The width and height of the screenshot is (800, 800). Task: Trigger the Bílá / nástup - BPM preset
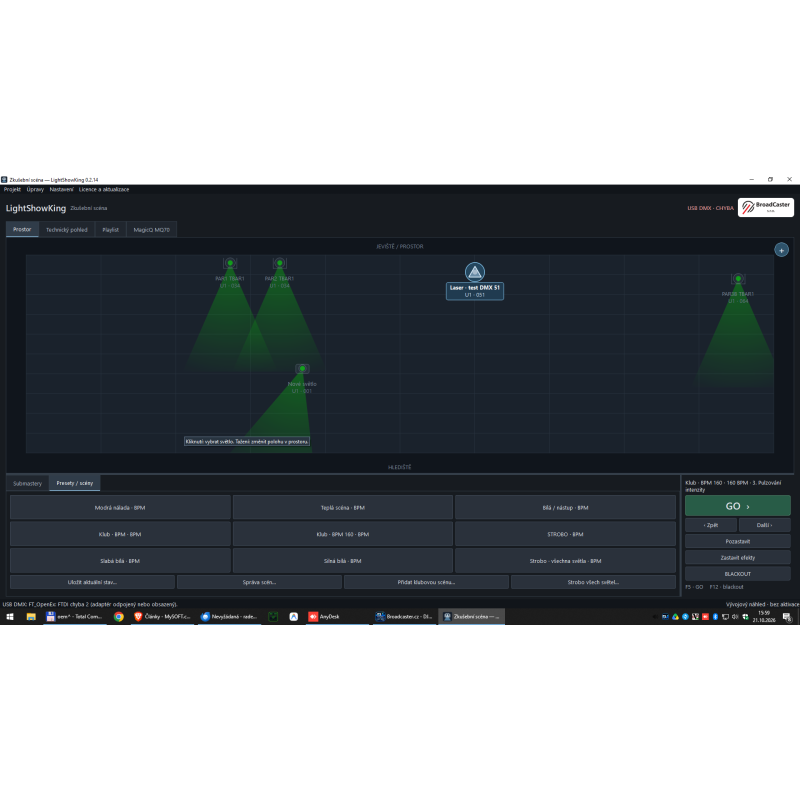565,508
